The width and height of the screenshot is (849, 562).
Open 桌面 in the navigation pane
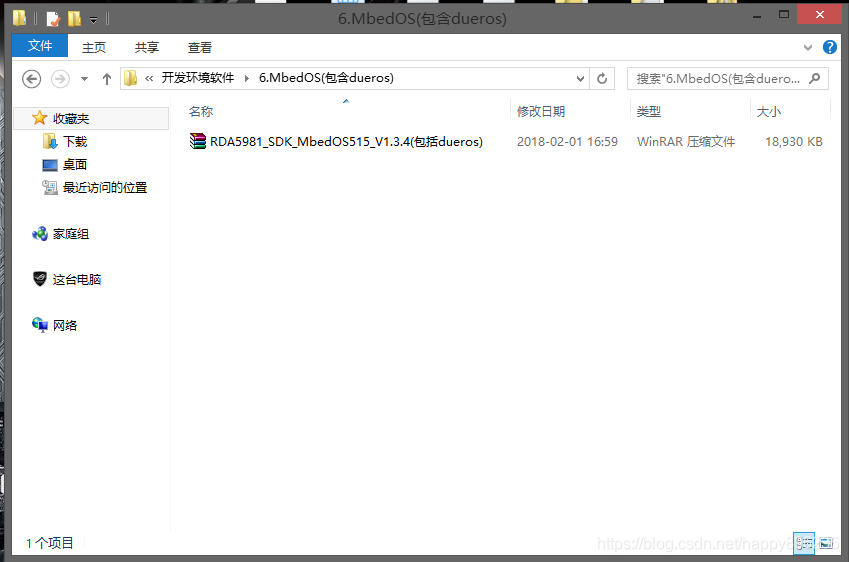[x=75, y=164]
